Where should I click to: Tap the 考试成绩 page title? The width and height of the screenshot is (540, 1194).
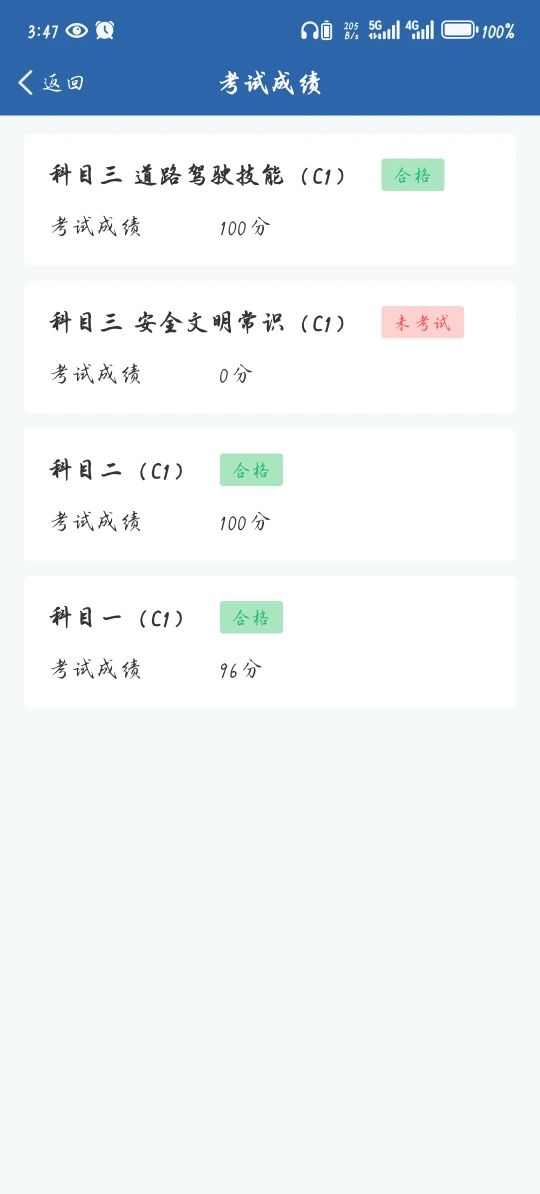(x=270, y=83)
